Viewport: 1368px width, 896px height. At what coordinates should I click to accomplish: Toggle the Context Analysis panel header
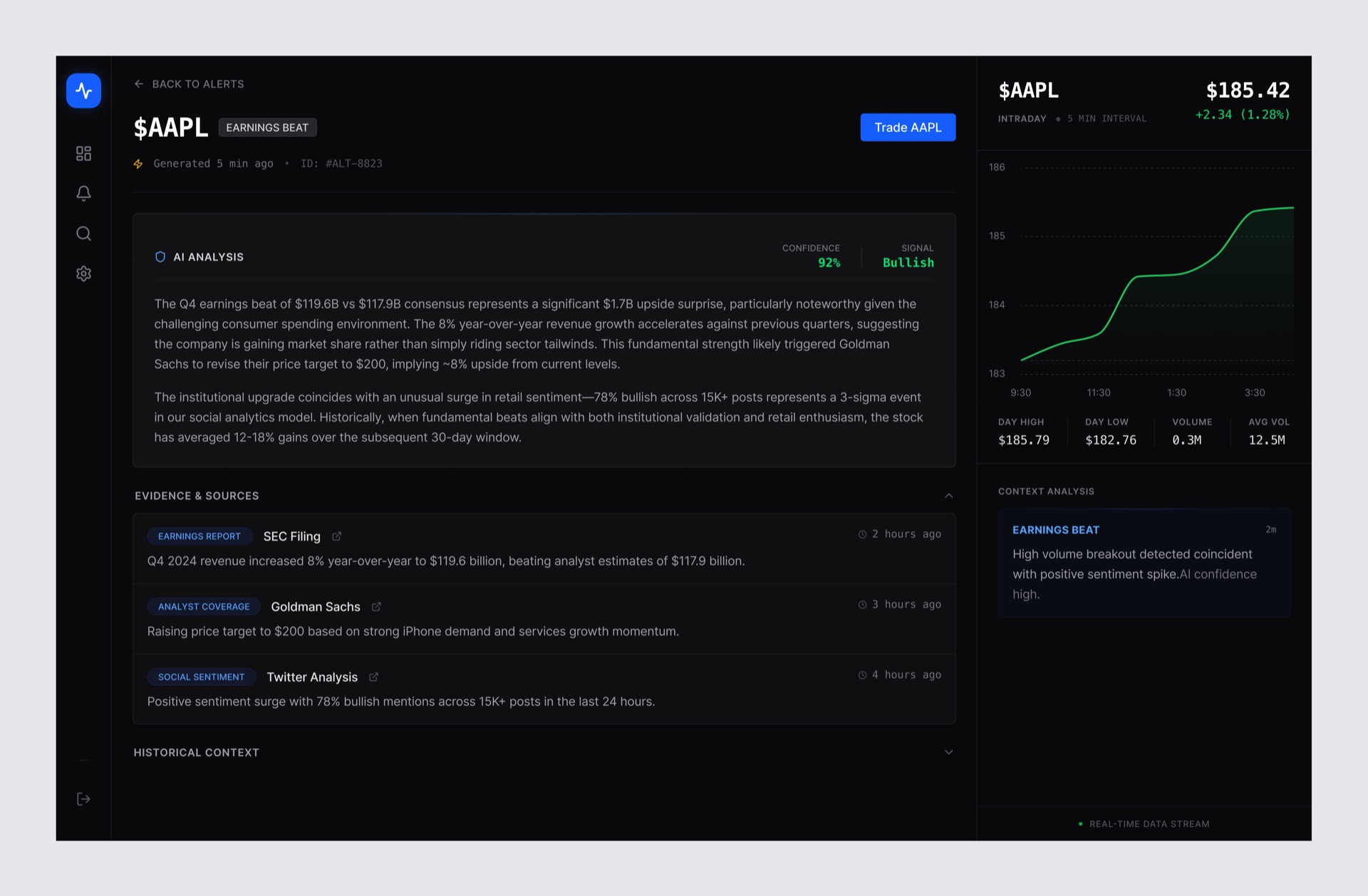pyautogui.click(x=1046, y=491)
